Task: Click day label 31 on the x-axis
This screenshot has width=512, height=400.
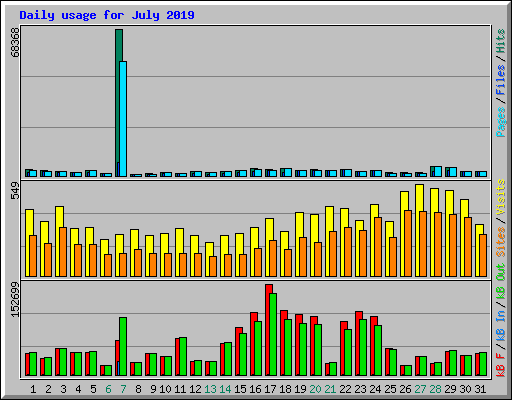Action: coord(480,389)
